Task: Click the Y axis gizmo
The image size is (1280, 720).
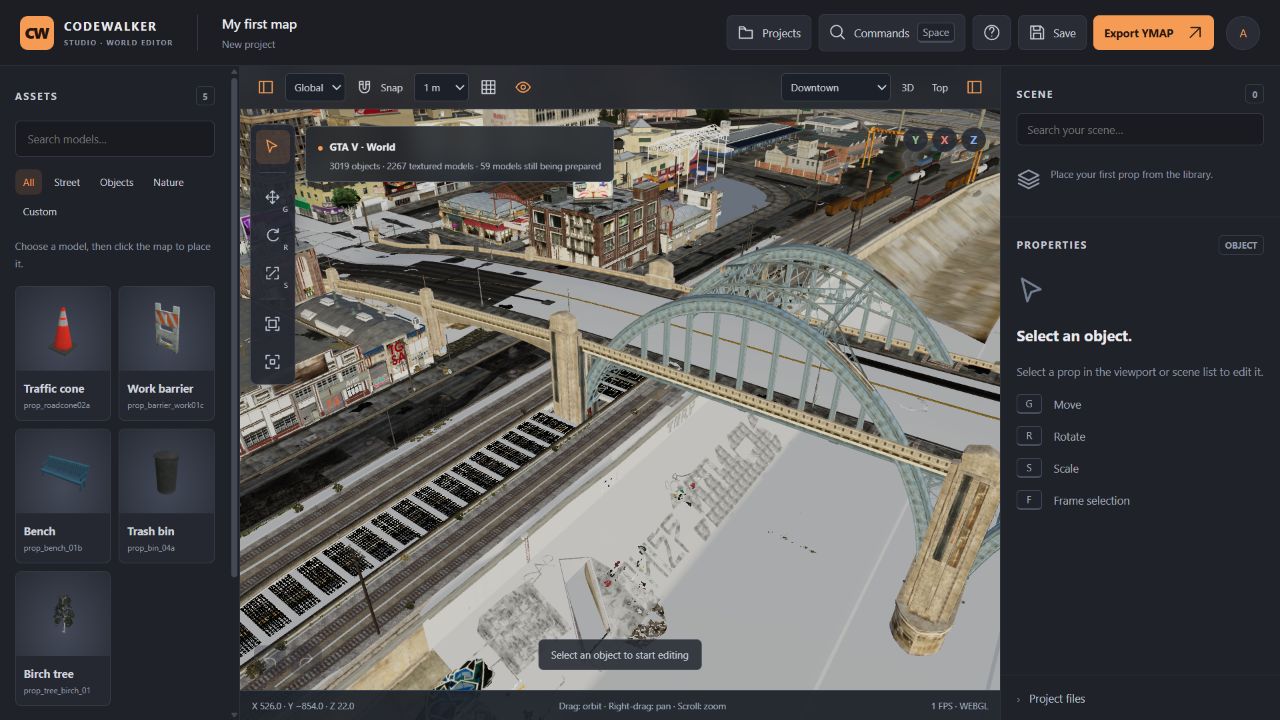Action: tap(915, 140)
